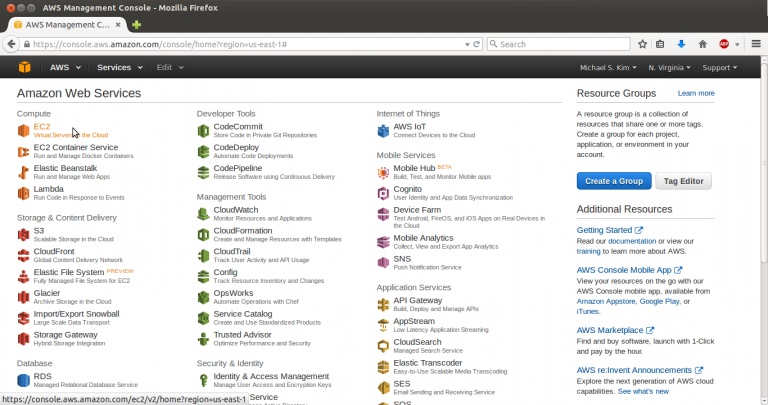Open a new tab with the plus button
This screenshot has width=768, height=405.
pos(137,24)
